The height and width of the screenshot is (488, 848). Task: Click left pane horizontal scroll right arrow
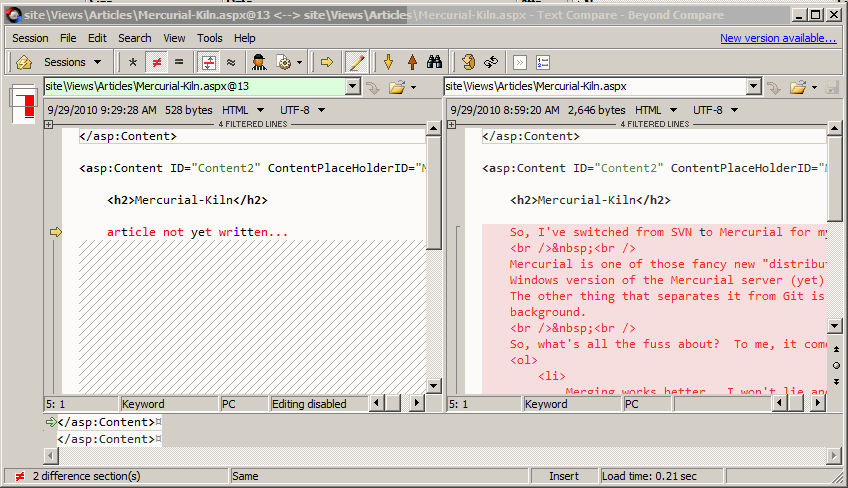tap(416, 403)
